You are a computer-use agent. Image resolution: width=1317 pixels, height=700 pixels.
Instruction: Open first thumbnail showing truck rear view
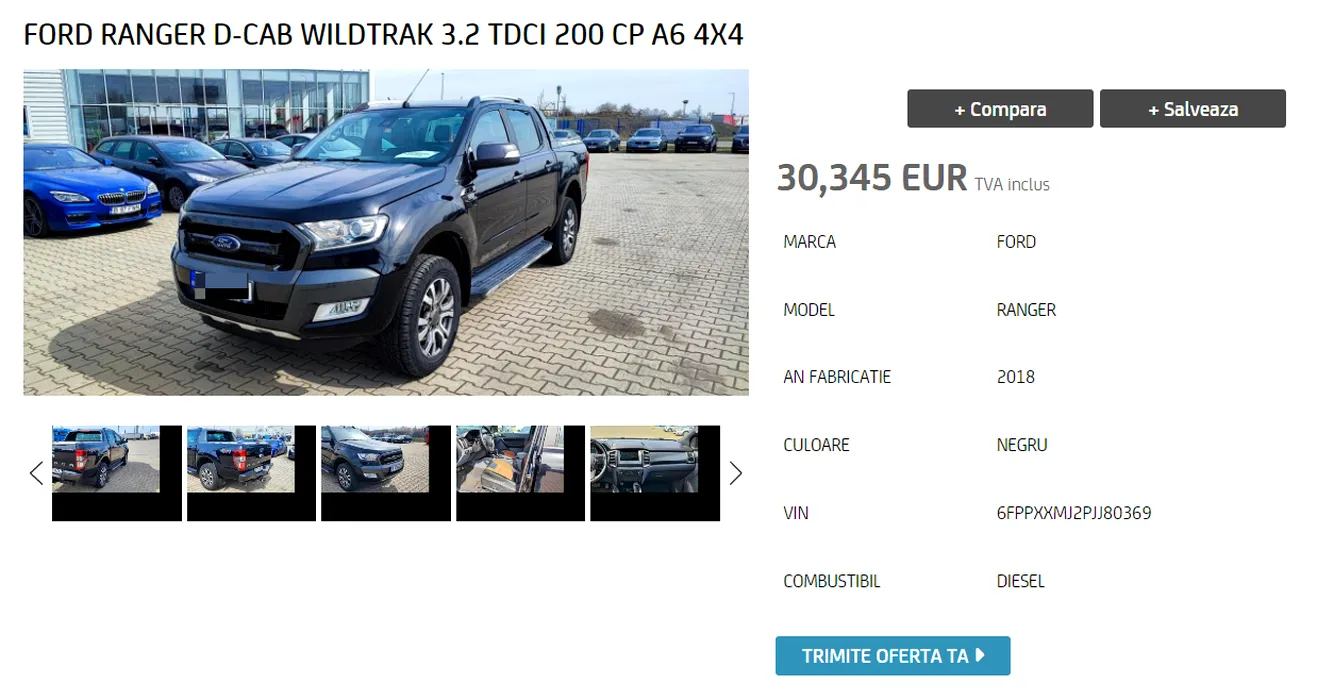click(x=117, y=473)
